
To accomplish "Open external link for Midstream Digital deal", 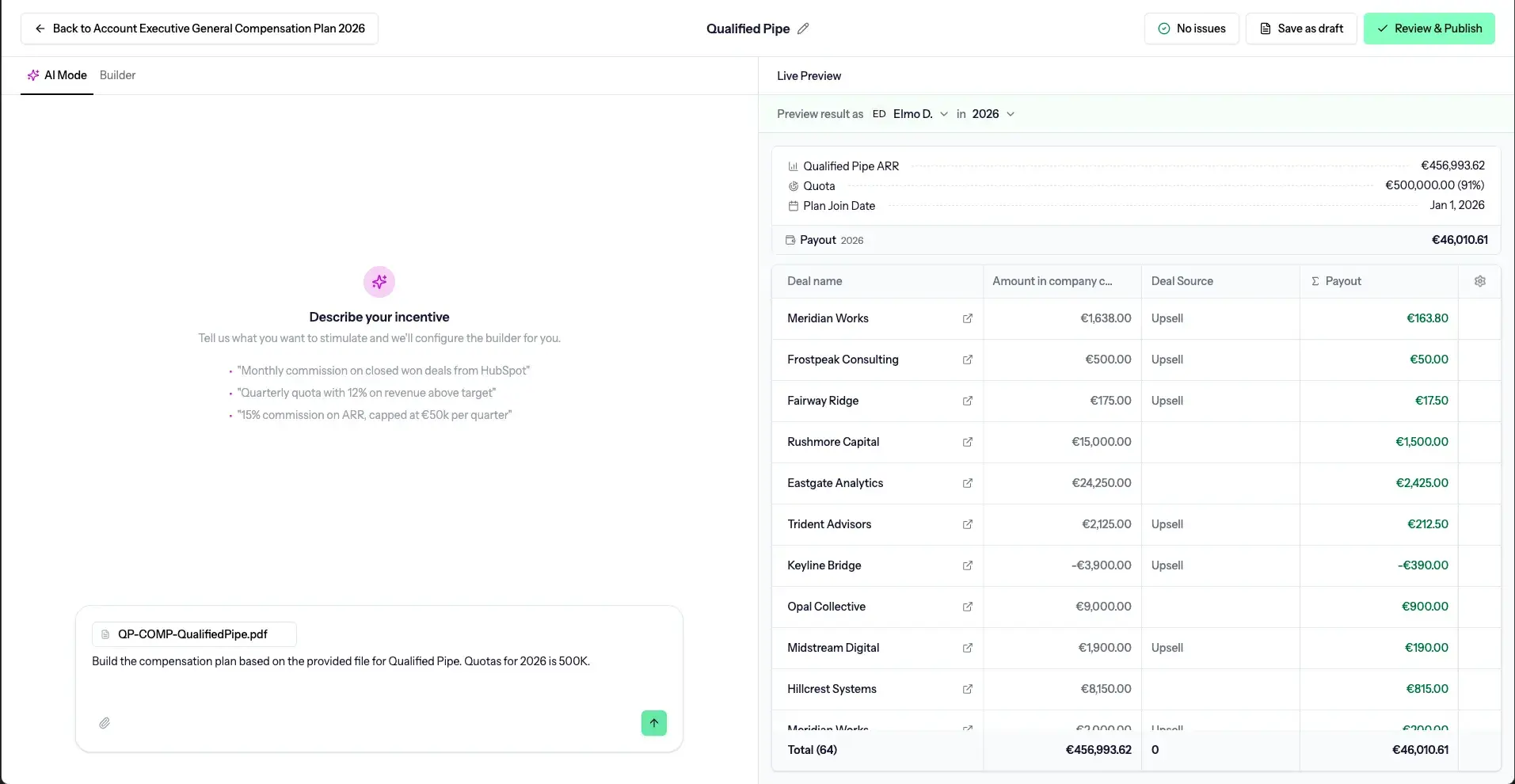I will 967,648.
